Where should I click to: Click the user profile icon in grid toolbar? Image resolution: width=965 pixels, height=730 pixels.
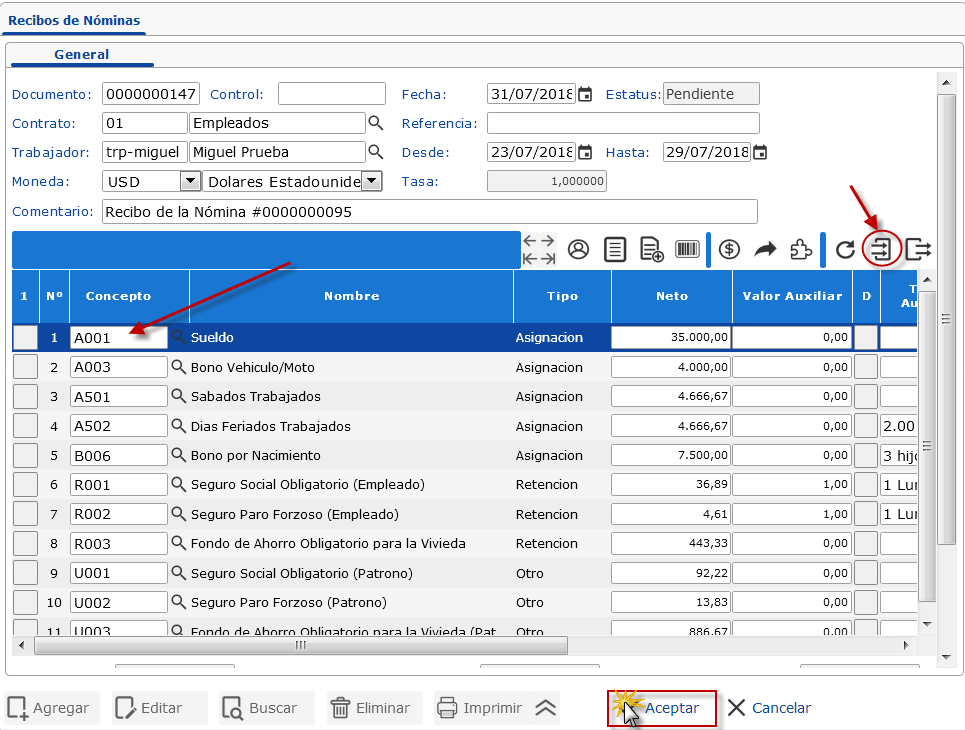click(578, 250)
